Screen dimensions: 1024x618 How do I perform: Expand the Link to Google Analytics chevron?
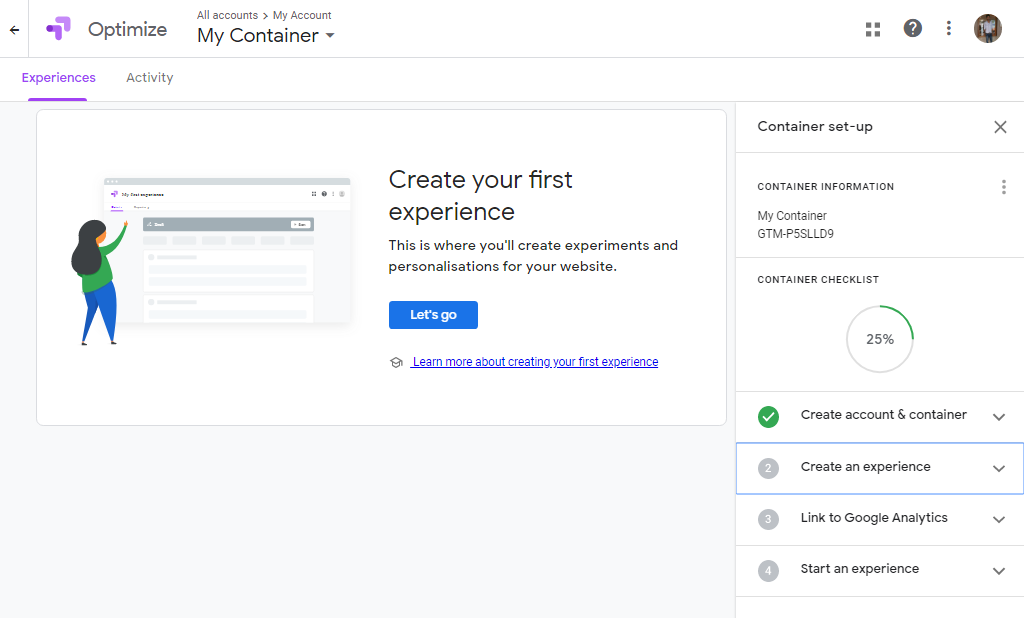click(999, 519)
